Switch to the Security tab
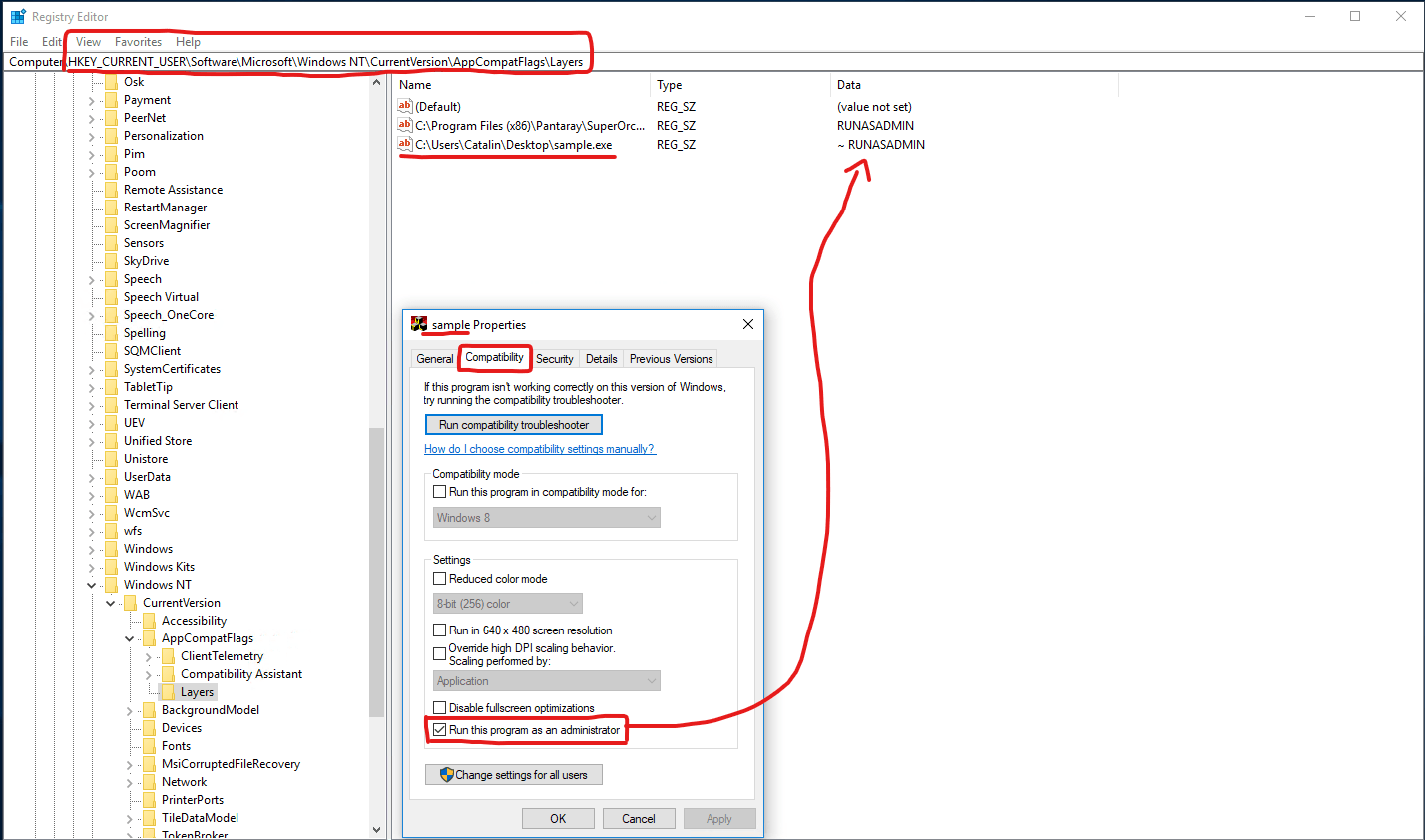Viewport: 1425px width, 840px height. (x=555, y=358)
